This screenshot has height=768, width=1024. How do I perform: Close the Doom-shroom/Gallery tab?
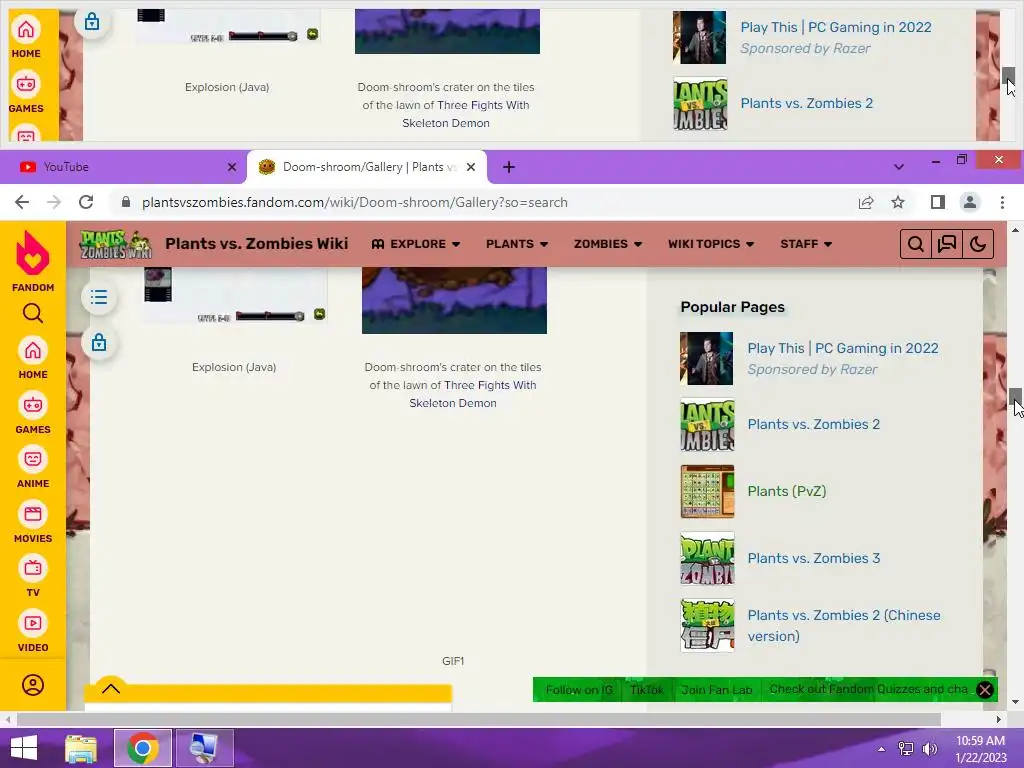point(470,167)
